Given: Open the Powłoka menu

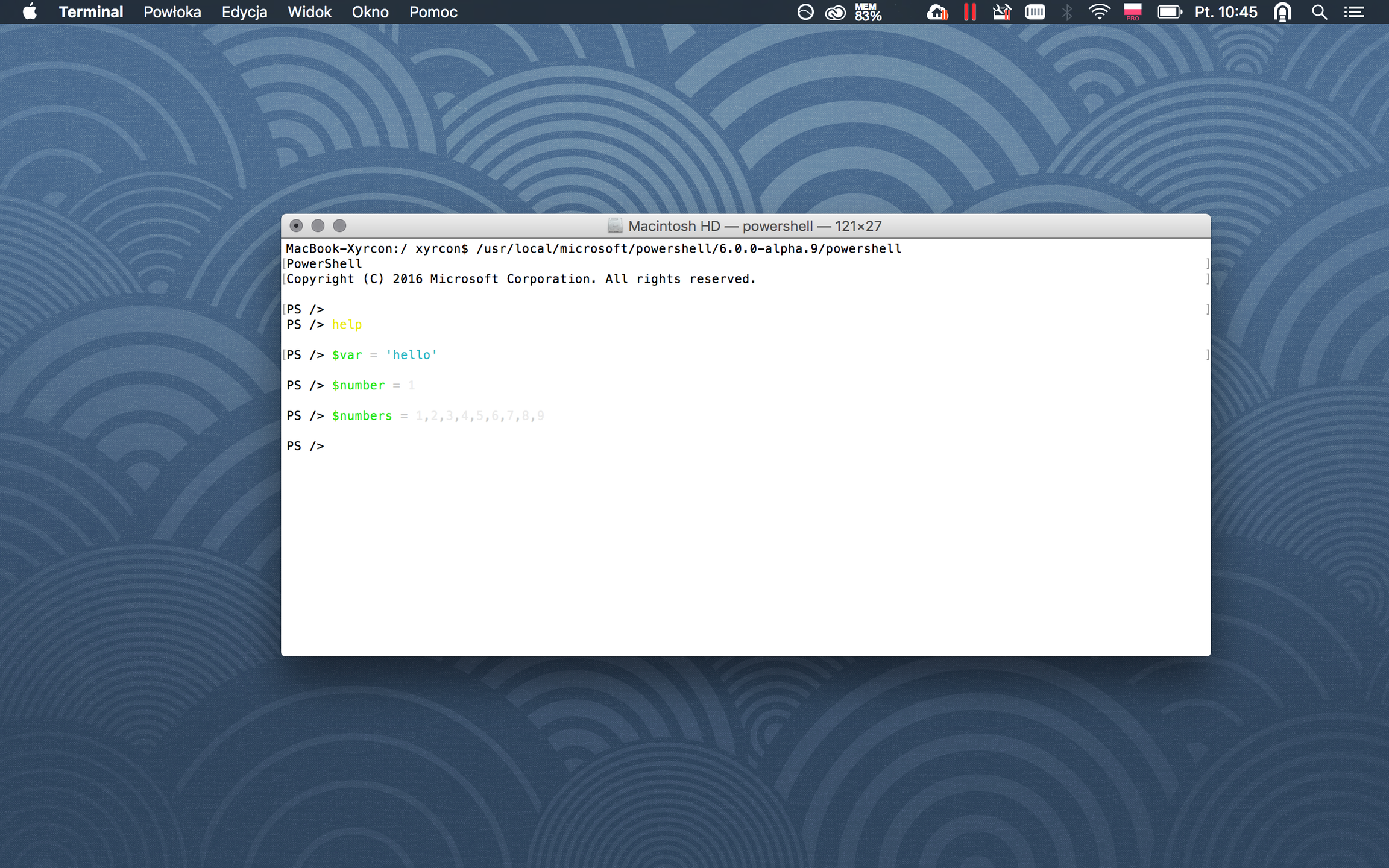Looking at the screenshot, I should point(172,12).
